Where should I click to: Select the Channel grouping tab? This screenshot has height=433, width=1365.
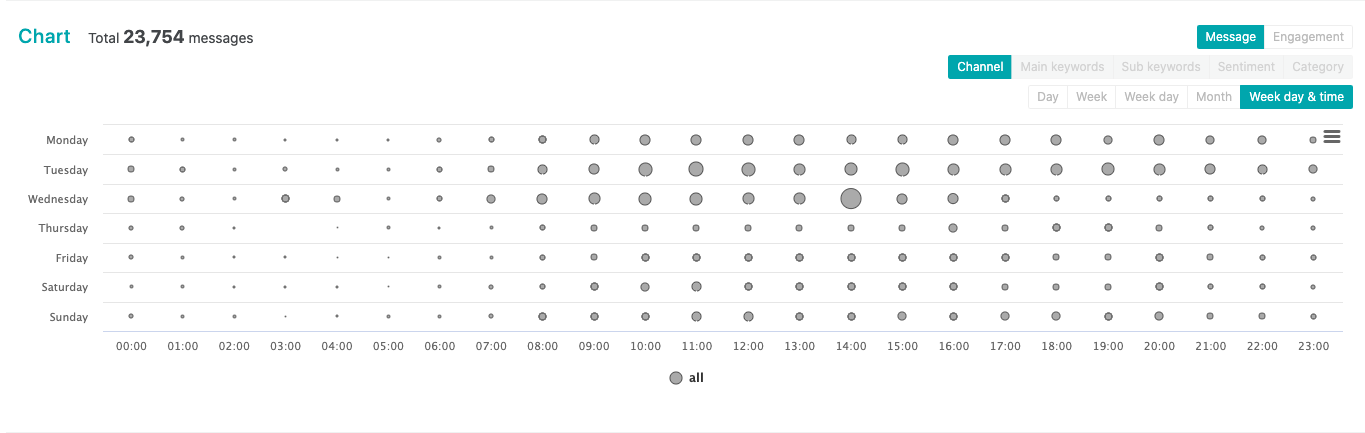tap(980, 67)
